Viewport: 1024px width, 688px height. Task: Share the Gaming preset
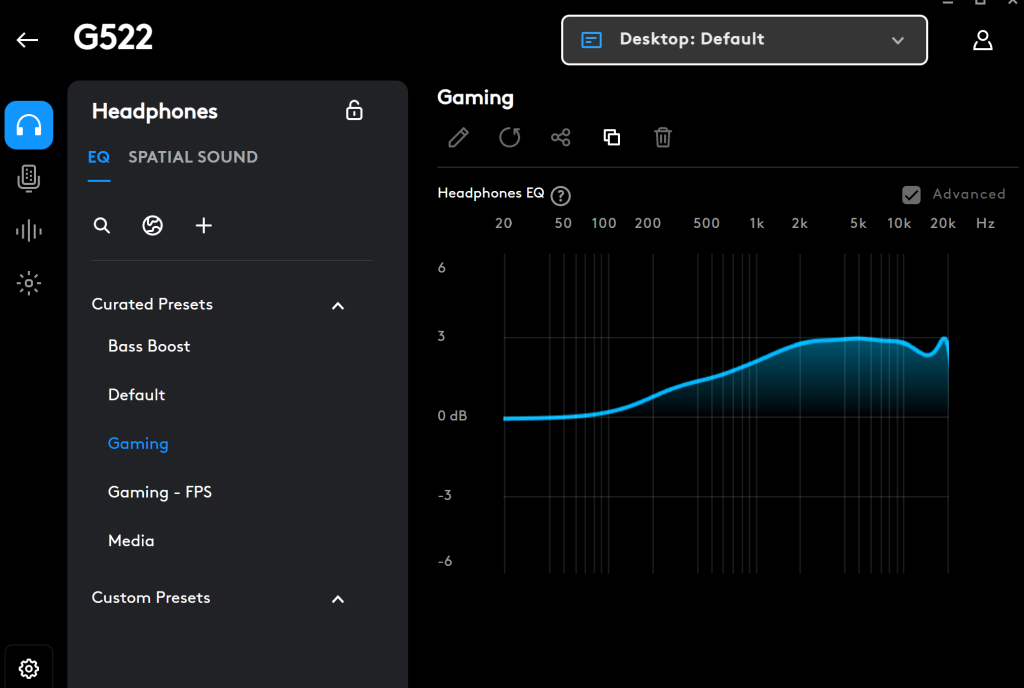(x=560, y=138)
